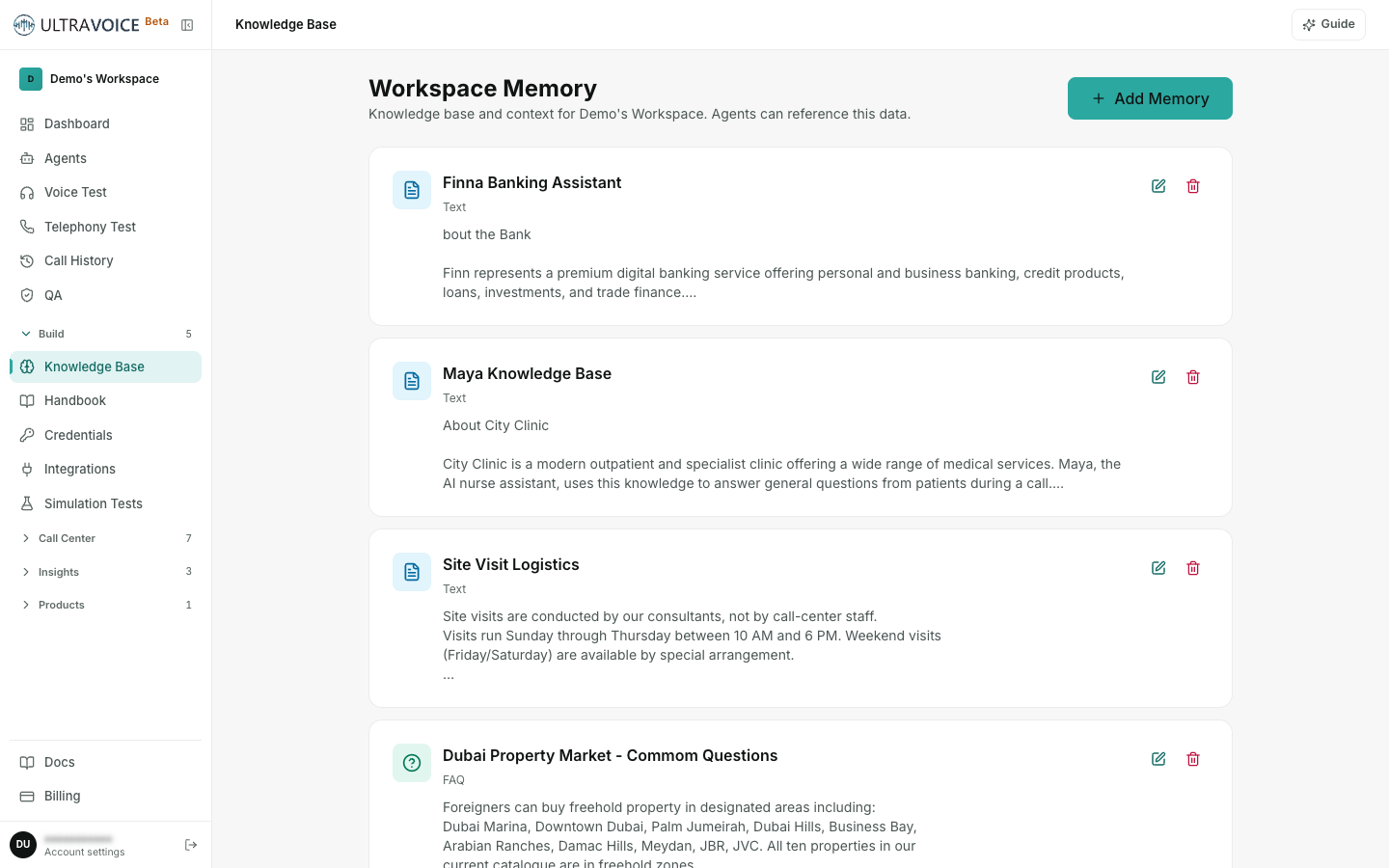Expand the Insights section
The image size is (1389, 868).
105,572
